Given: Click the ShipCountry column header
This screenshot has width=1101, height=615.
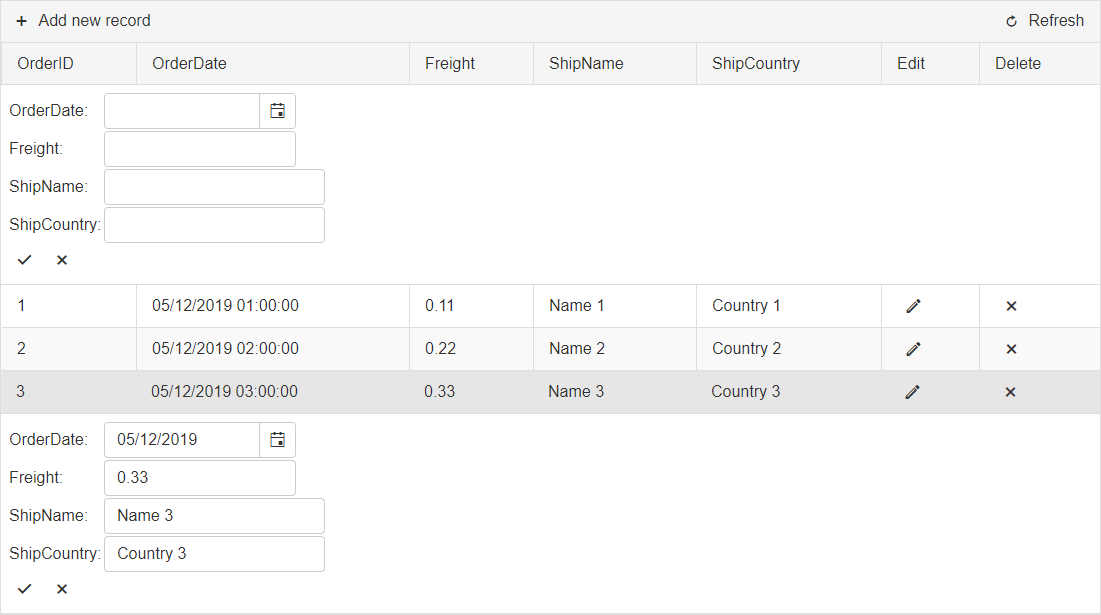Looking at the screenshot, I should 756,64.
